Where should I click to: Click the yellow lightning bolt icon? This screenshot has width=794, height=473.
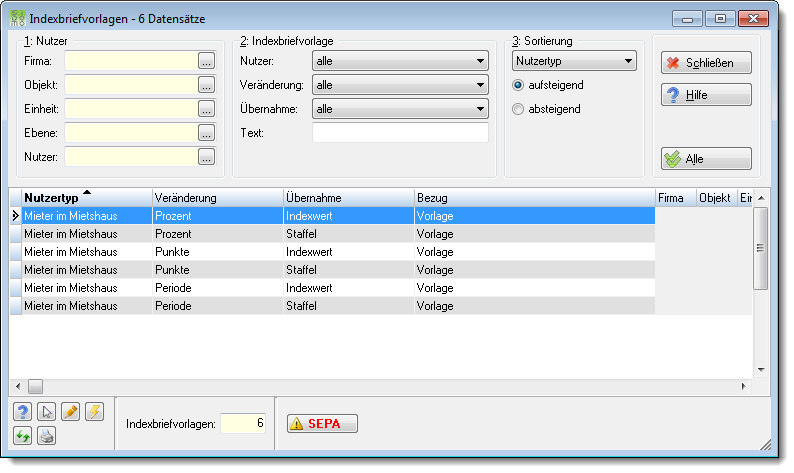click(94, 412)
